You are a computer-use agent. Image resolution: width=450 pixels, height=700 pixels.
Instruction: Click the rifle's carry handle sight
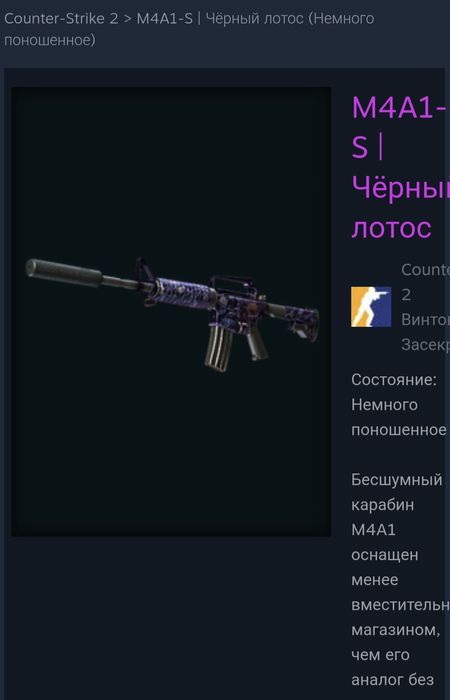tap(232, 284)
